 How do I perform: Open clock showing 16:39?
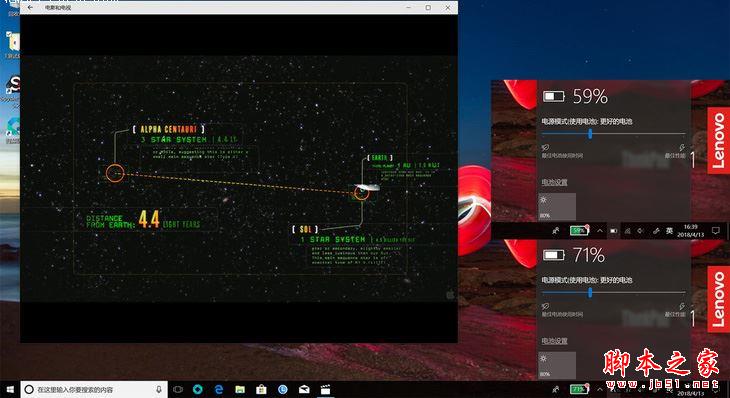[690, 230]
